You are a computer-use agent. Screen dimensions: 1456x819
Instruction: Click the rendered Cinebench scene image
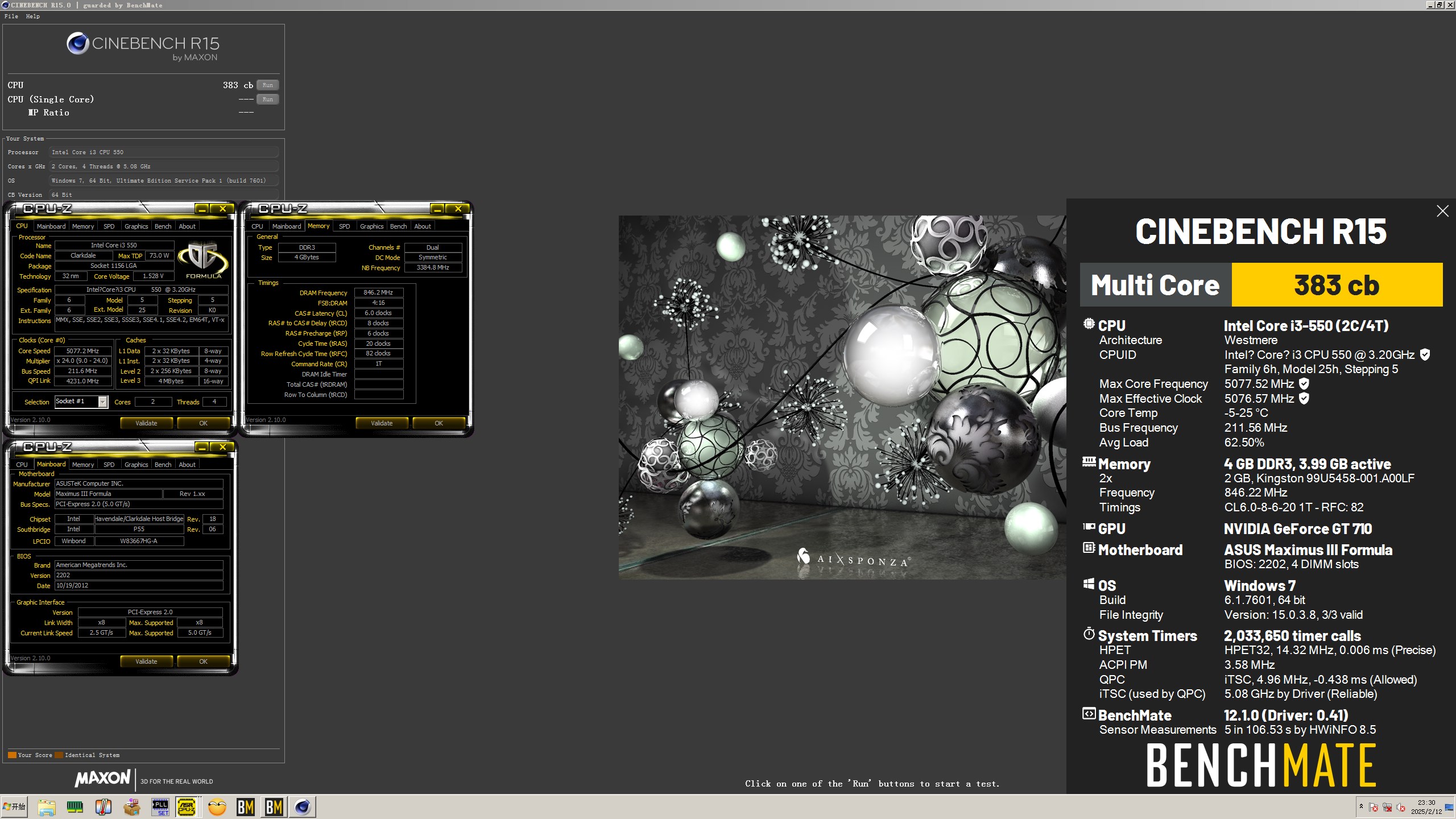[x=842, y=397]
